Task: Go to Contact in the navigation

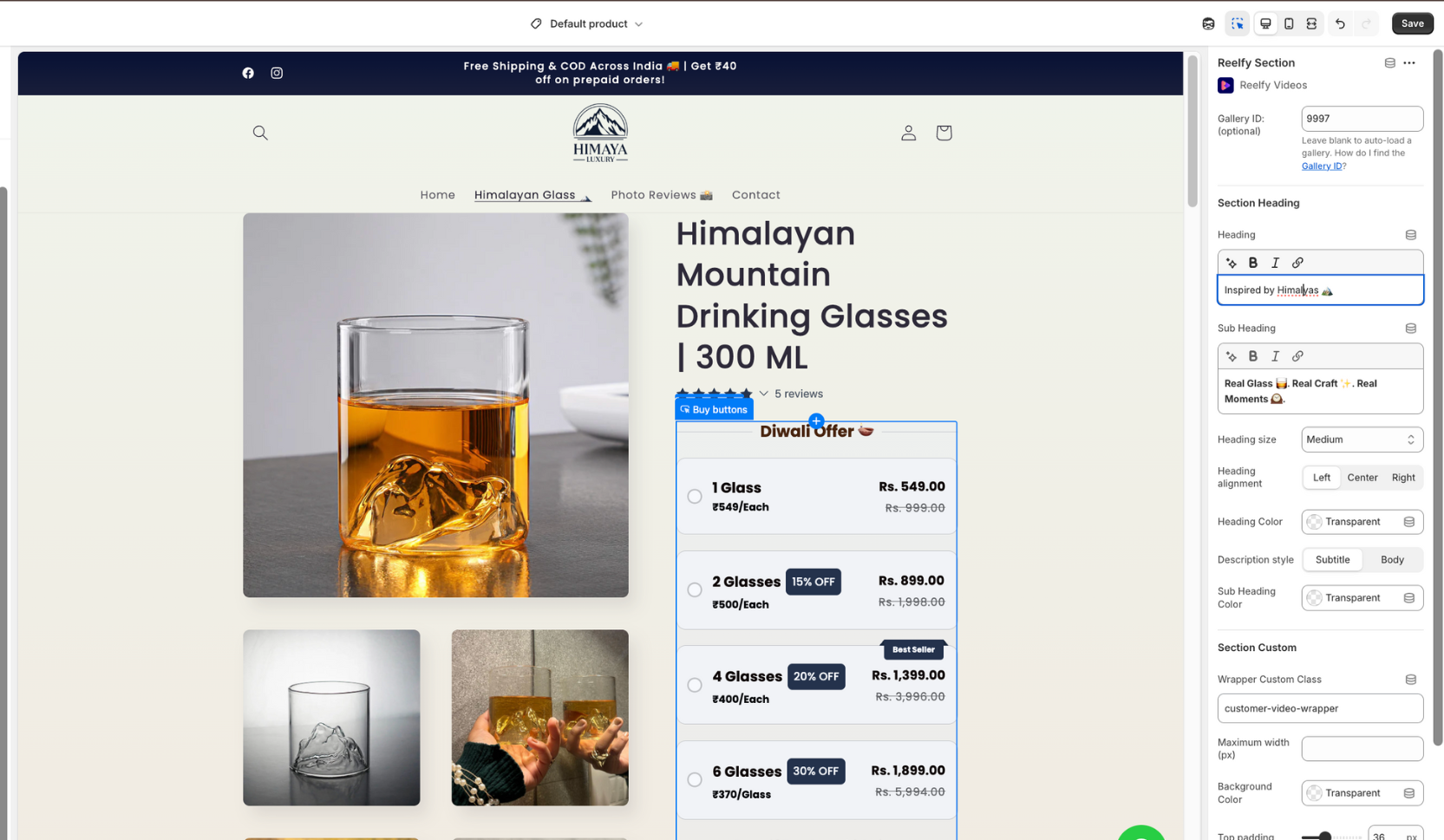Action: tap(755, 195)
